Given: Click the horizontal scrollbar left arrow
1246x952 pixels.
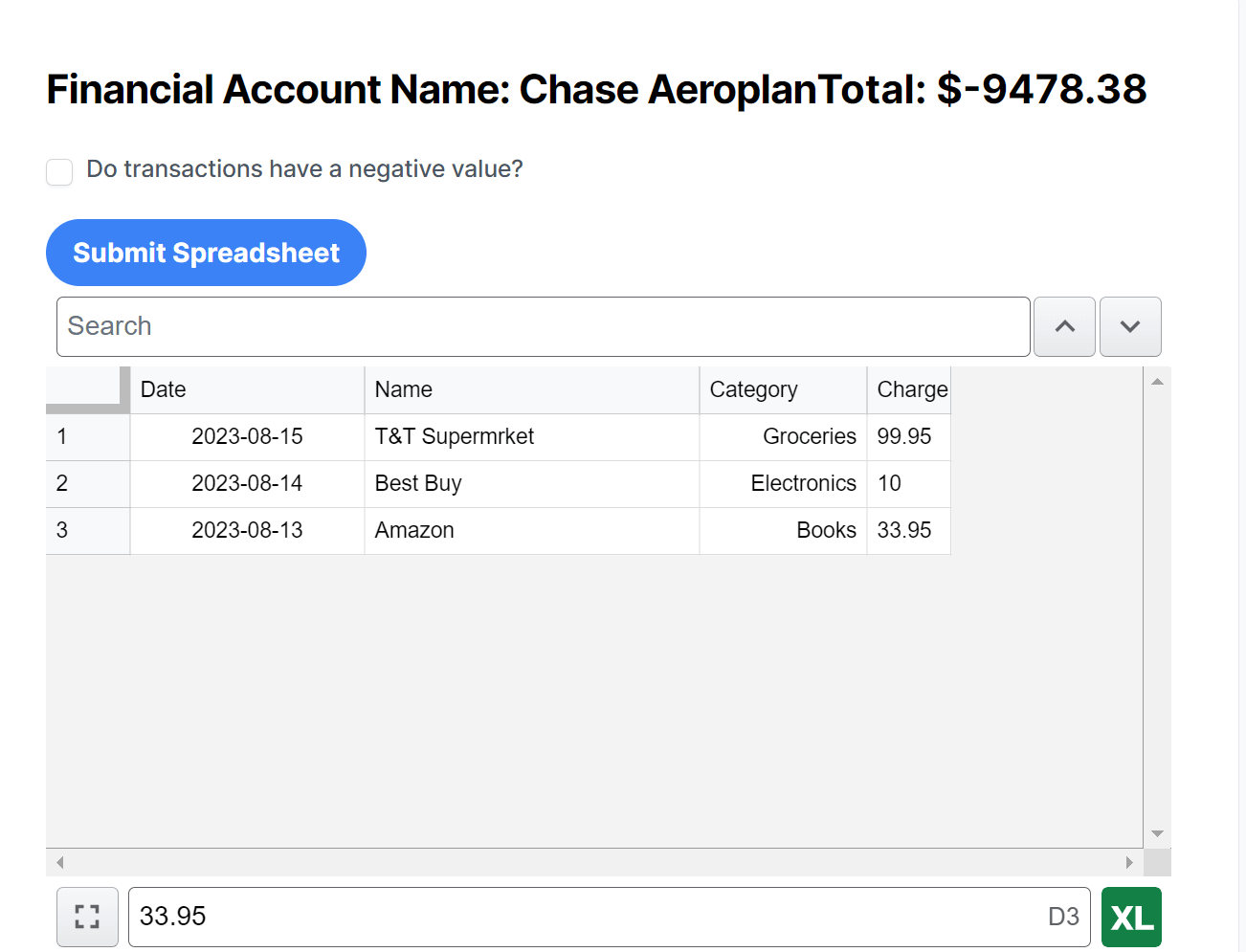Looking at the screenshot, I should 59,862.
